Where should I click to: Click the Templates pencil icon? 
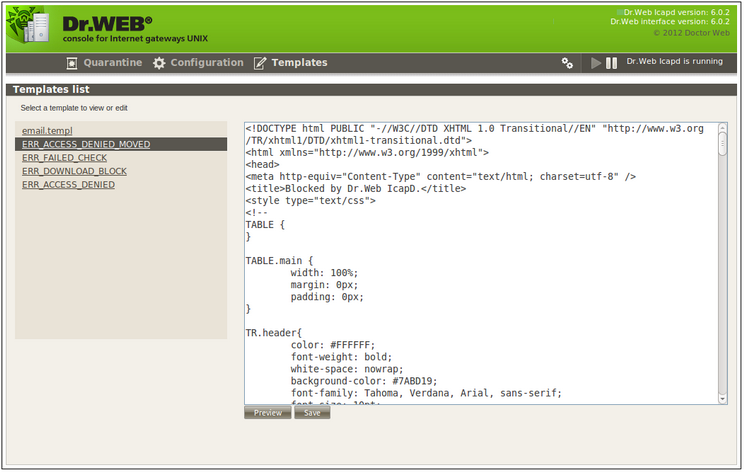260,63
